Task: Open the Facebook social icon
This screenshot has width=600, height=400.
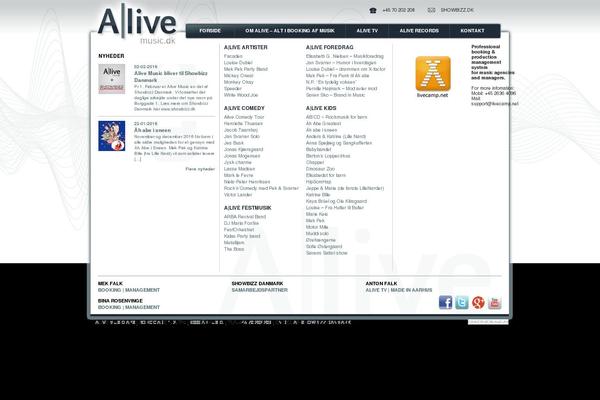Action: click(445, 302)
